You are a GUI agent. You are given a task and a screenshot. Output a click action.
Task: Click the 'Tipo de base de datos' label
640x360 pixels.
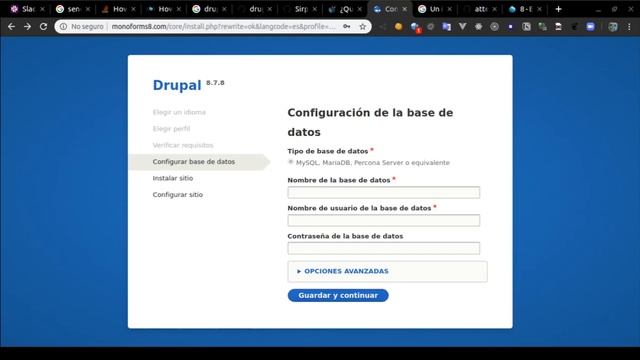[x=328, y=151]
